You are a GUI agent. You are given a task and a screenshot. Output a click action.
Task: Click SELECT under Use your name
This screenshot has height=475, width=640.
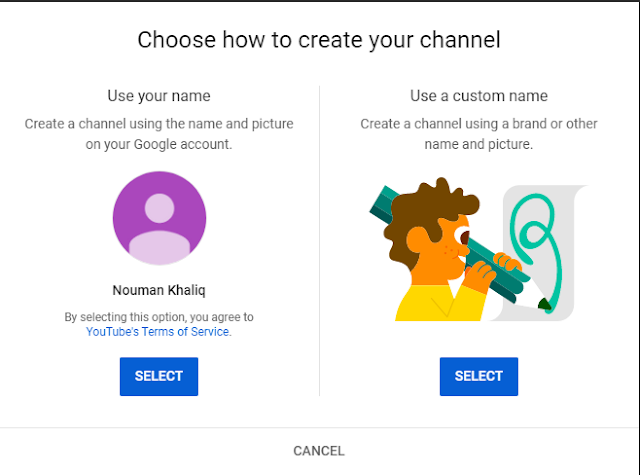coord(159,376)
